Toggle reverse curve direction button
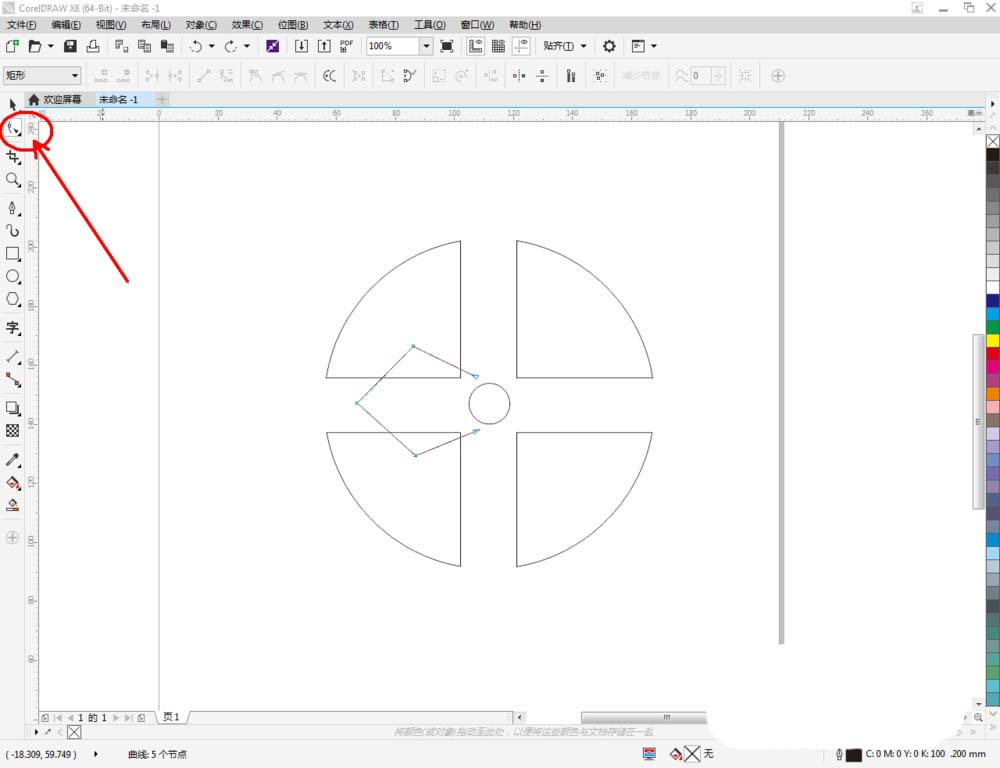 pos(329,76)
